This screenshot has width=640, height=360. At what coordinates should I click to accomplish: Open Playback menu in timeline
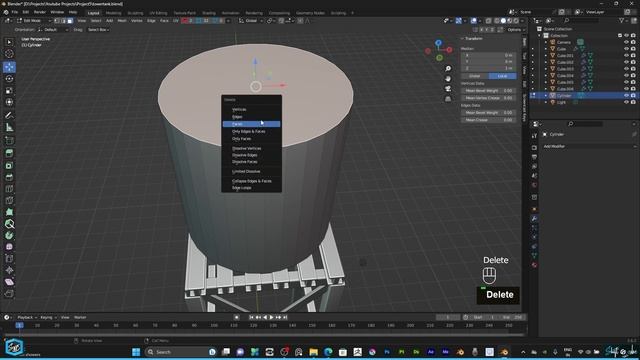pos(27,317)
